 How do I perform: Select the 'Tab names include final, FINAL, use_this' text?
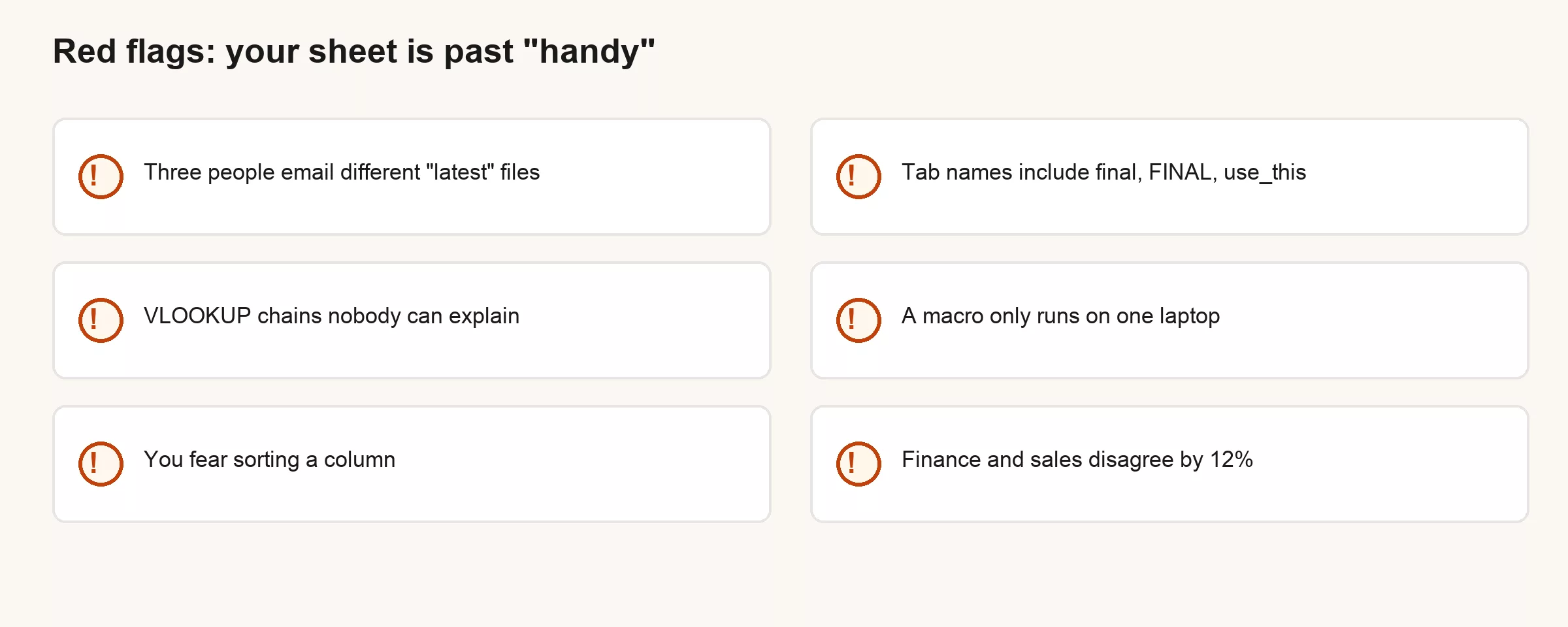tap(1103, 172)
